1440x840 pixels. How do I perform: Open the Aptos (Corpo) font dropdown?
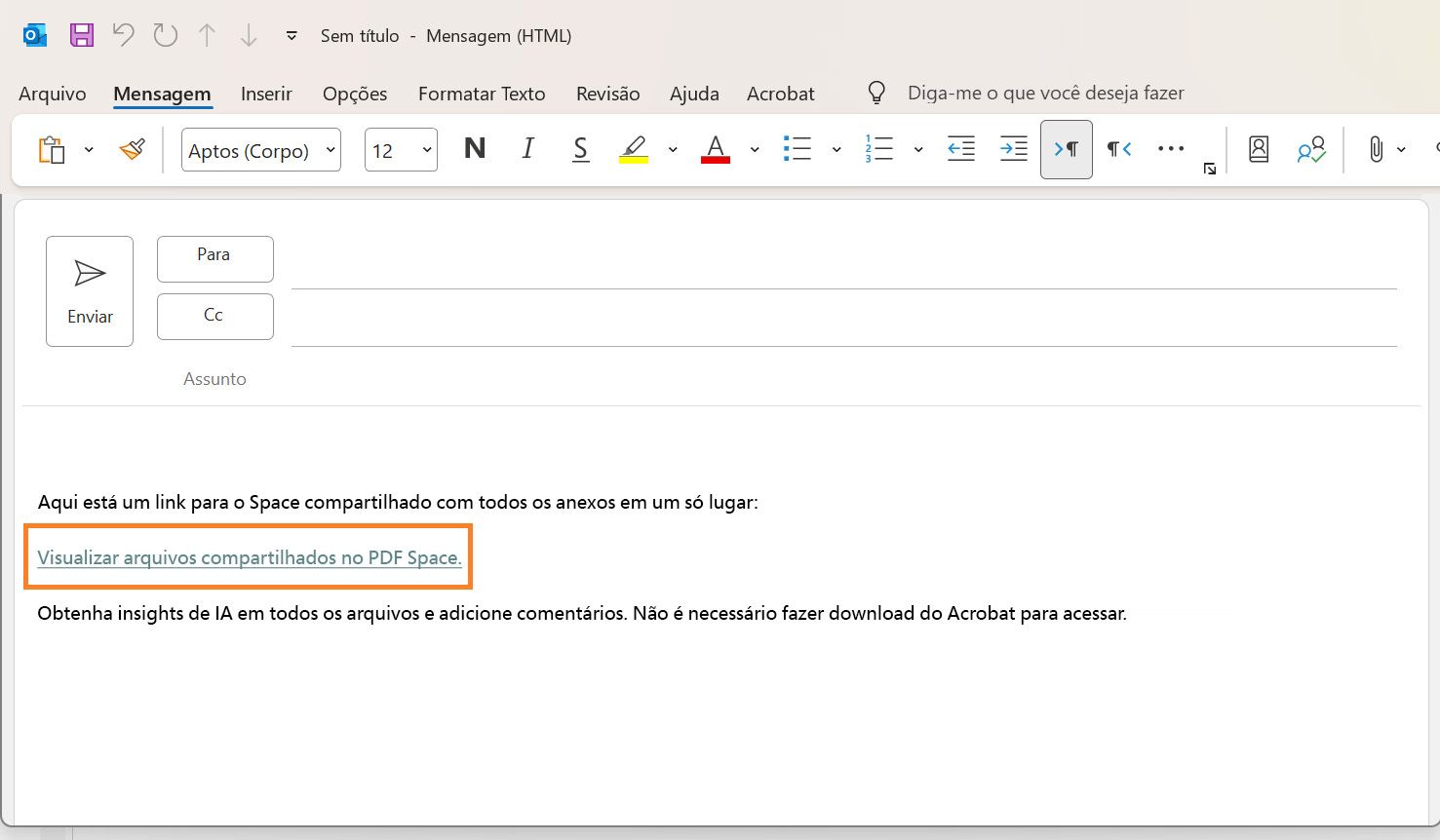tap(261, 150)
